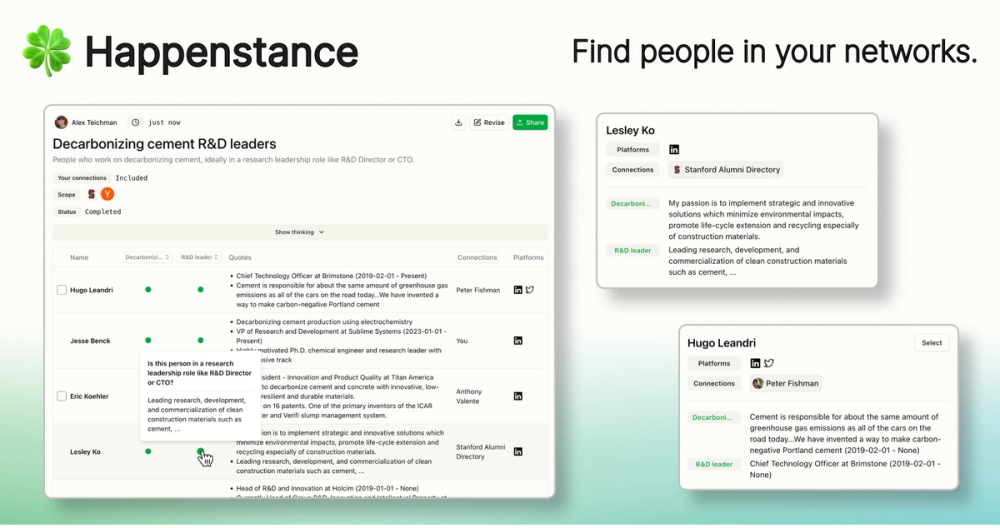The height and width of the screenshot is (528, 1000).
Task: Click Stanford Alumni Directory chip on Lesley Ko card
Action: coord(726,170)
